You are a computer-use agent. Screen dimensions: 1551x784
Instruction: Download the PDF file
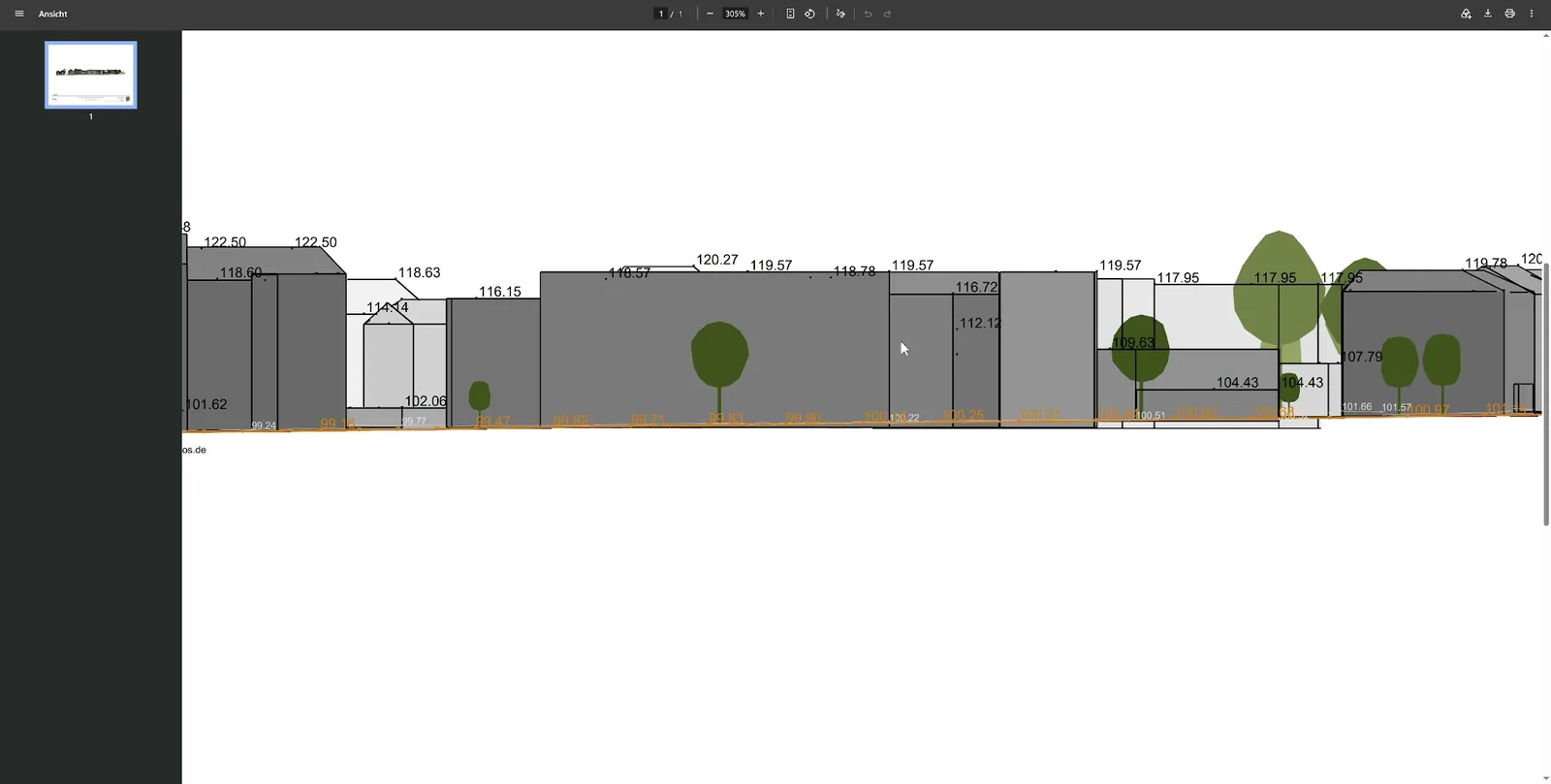pos(1488,14)
